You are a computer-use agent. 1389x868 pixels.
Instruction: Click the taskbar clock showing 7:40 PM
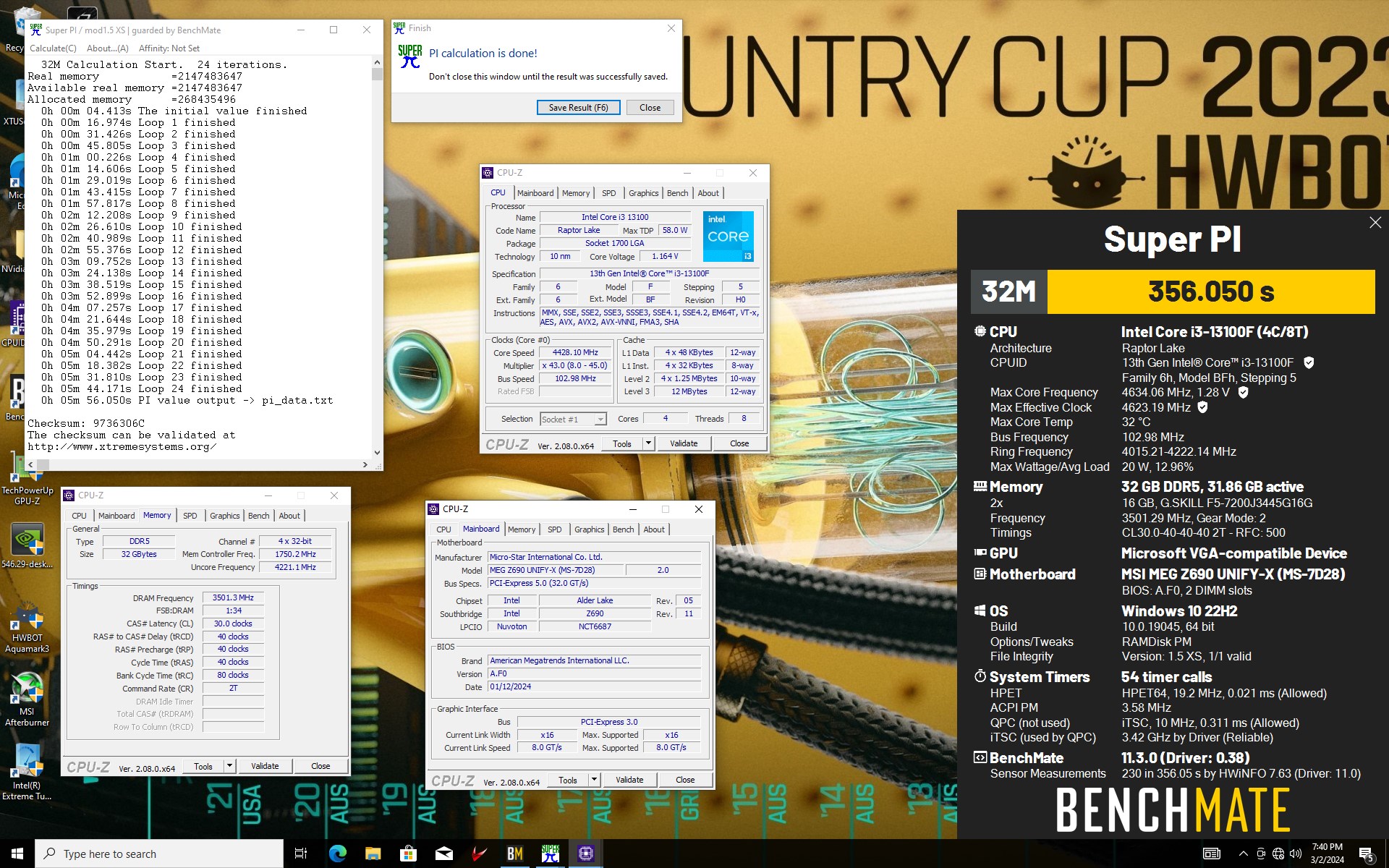(1327, 854)
